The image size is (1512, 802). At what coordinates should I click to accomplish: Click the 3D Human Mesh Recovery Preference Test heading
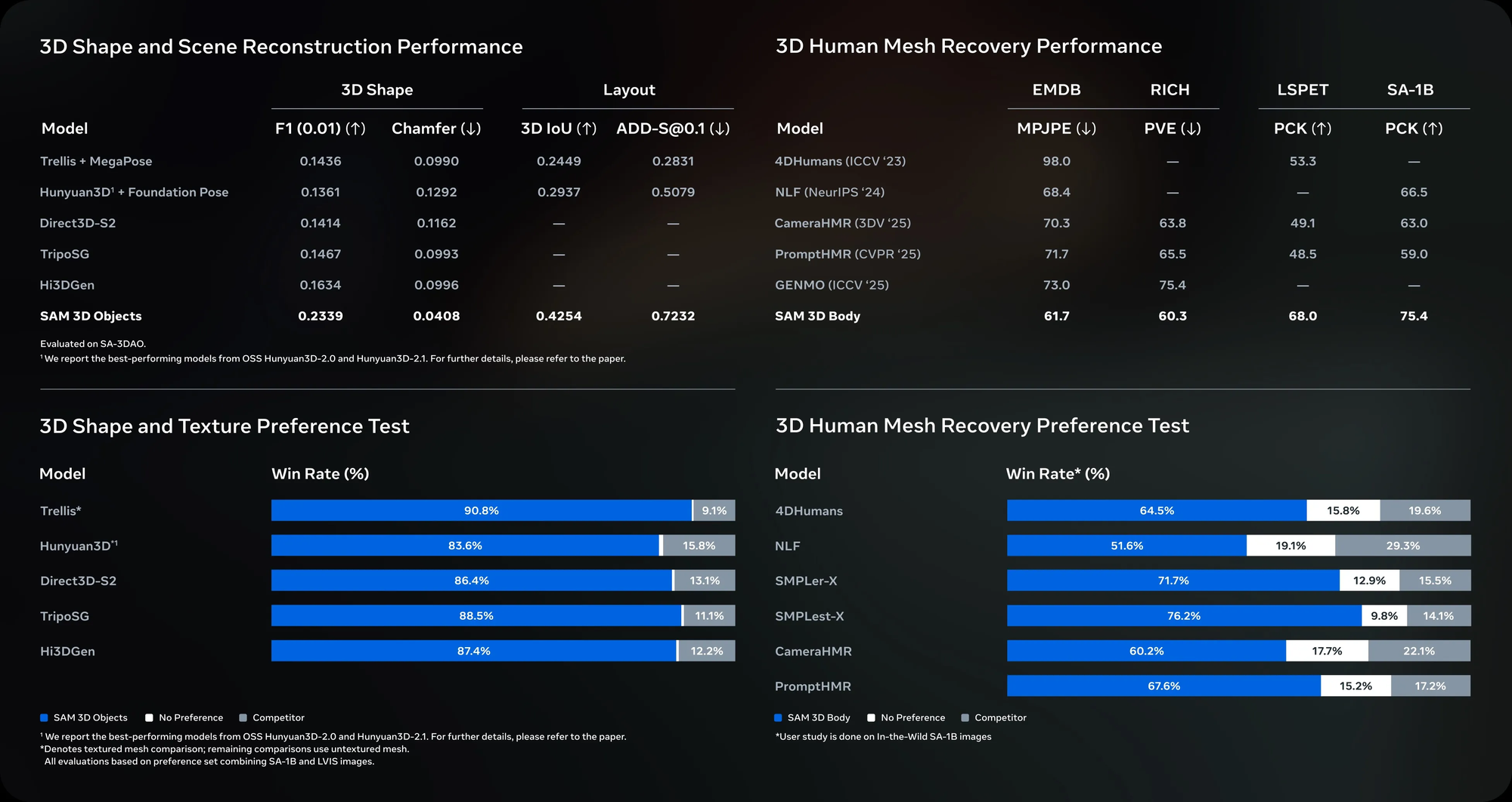click(x=982, y=426)
